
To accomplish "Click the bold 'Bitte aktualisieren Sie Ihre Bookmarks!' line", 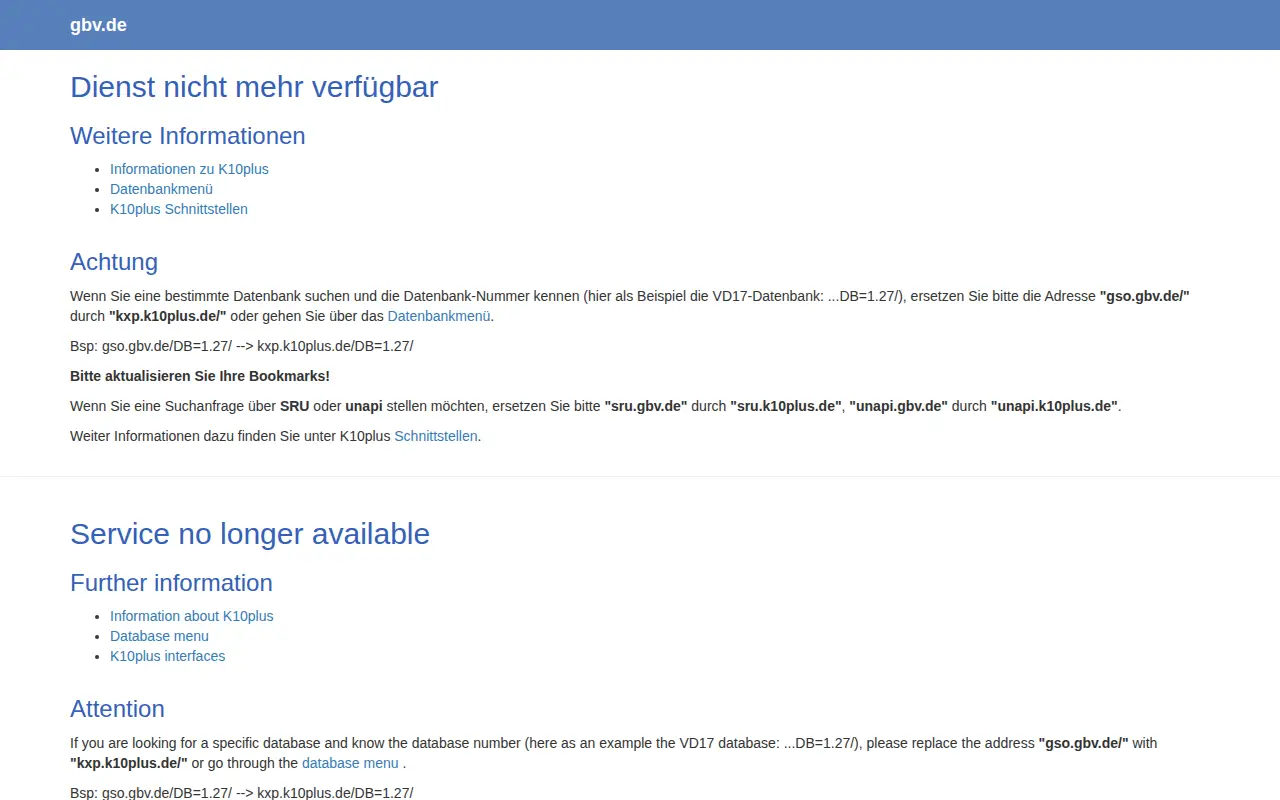I will (200, 376).
